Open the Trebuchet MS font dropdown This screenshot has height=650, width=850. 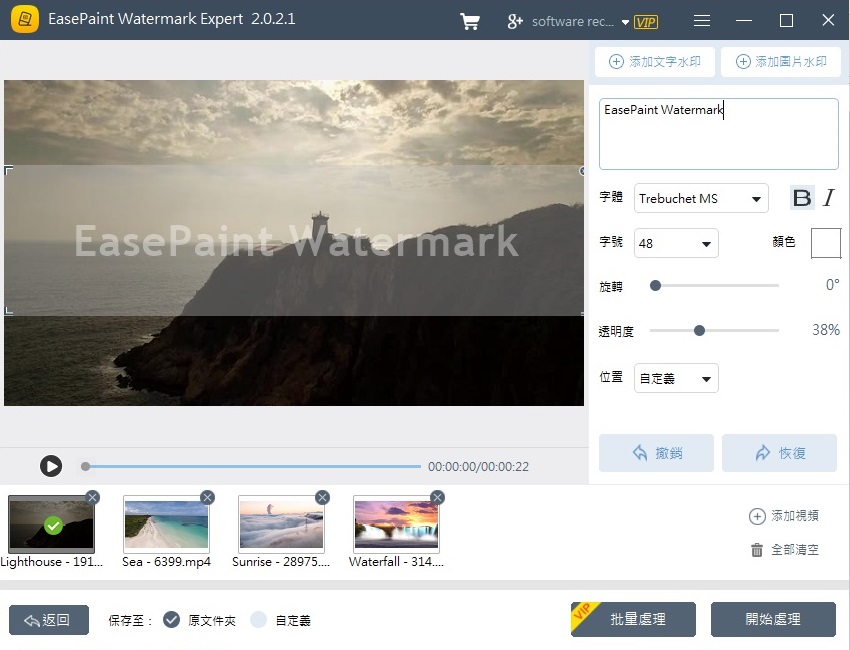pos(701,198)
